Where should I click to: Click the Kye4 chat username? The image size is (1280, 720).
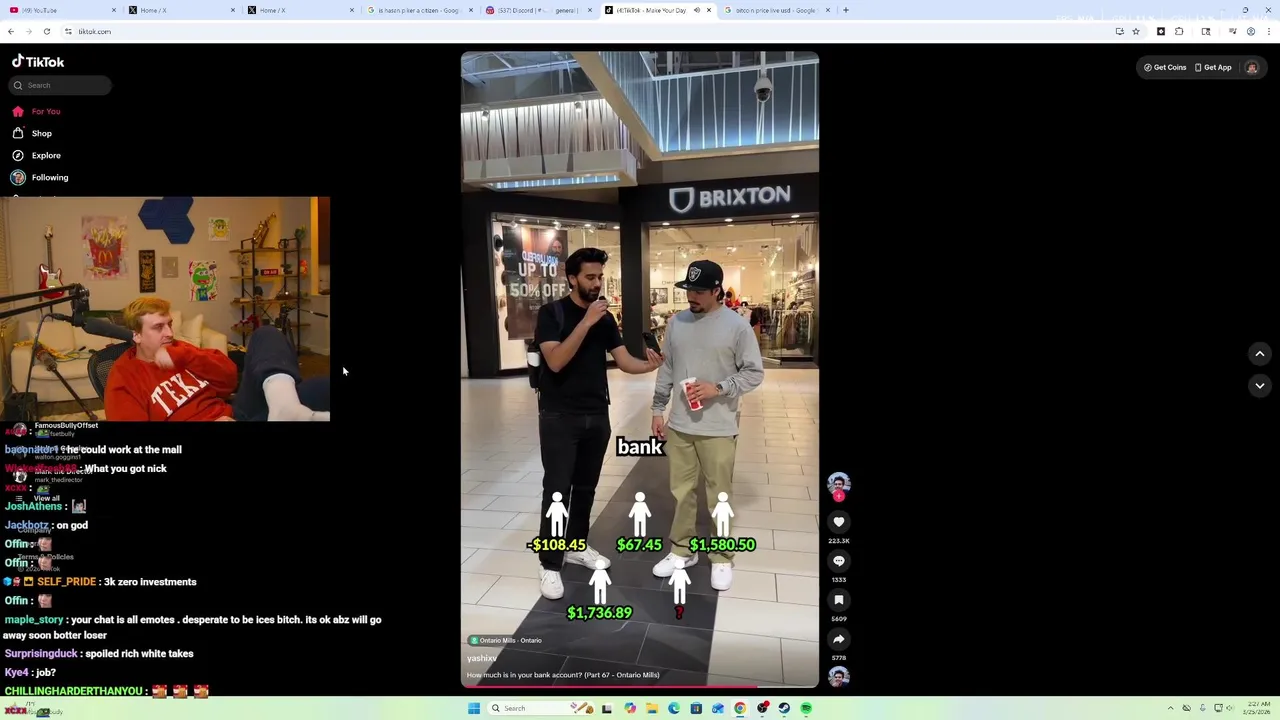click(x=16, y=673)
